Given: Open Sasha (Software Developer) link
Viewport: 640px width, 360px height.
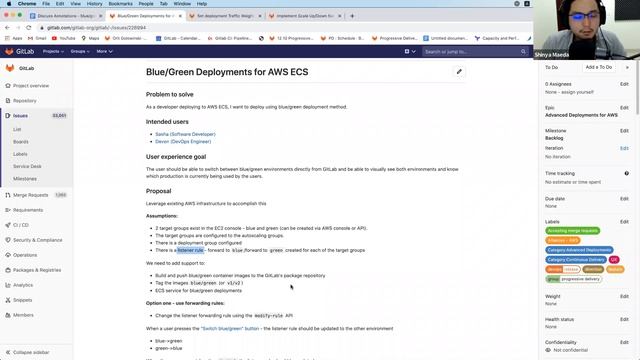Looking at the screenshot, I should coord(185,134).
